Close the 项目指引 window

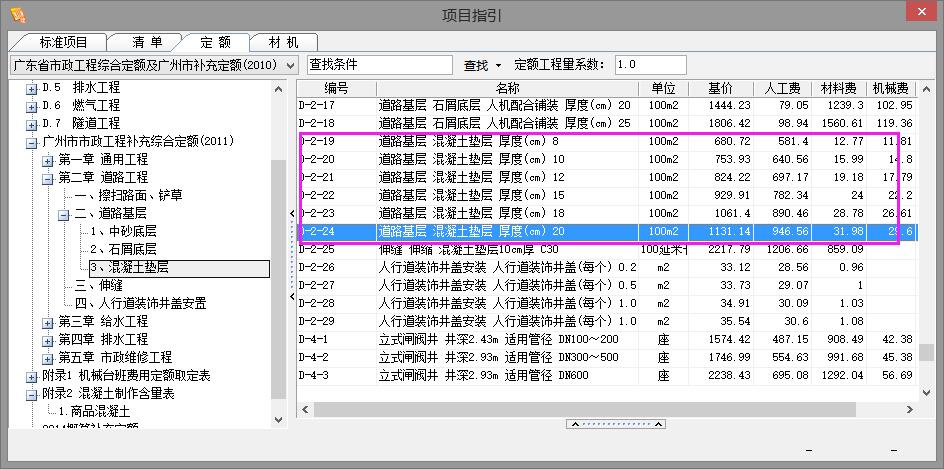click(x=922, y=12)
